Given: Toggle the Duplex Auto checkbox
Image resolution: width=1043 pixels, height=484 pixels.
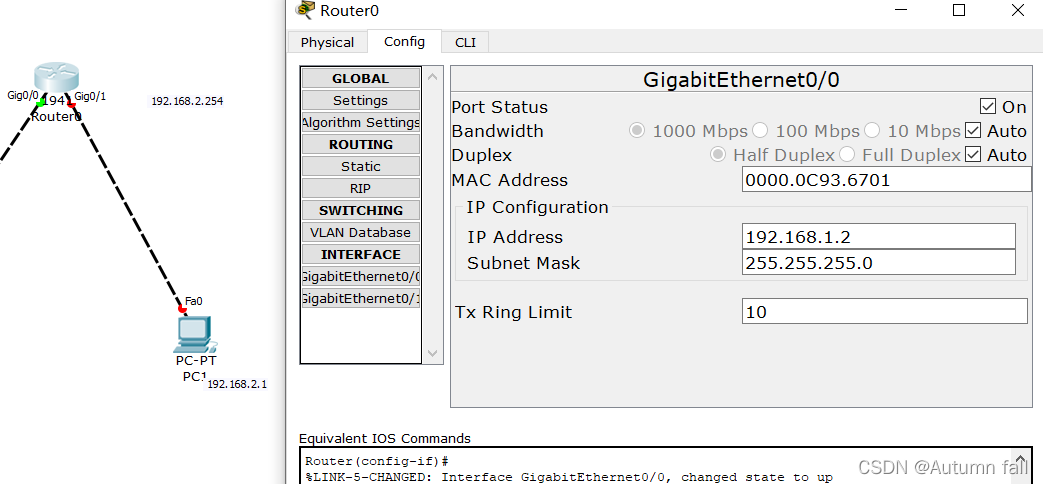Looking at the screenshot, I should click(x=973, y=155).
